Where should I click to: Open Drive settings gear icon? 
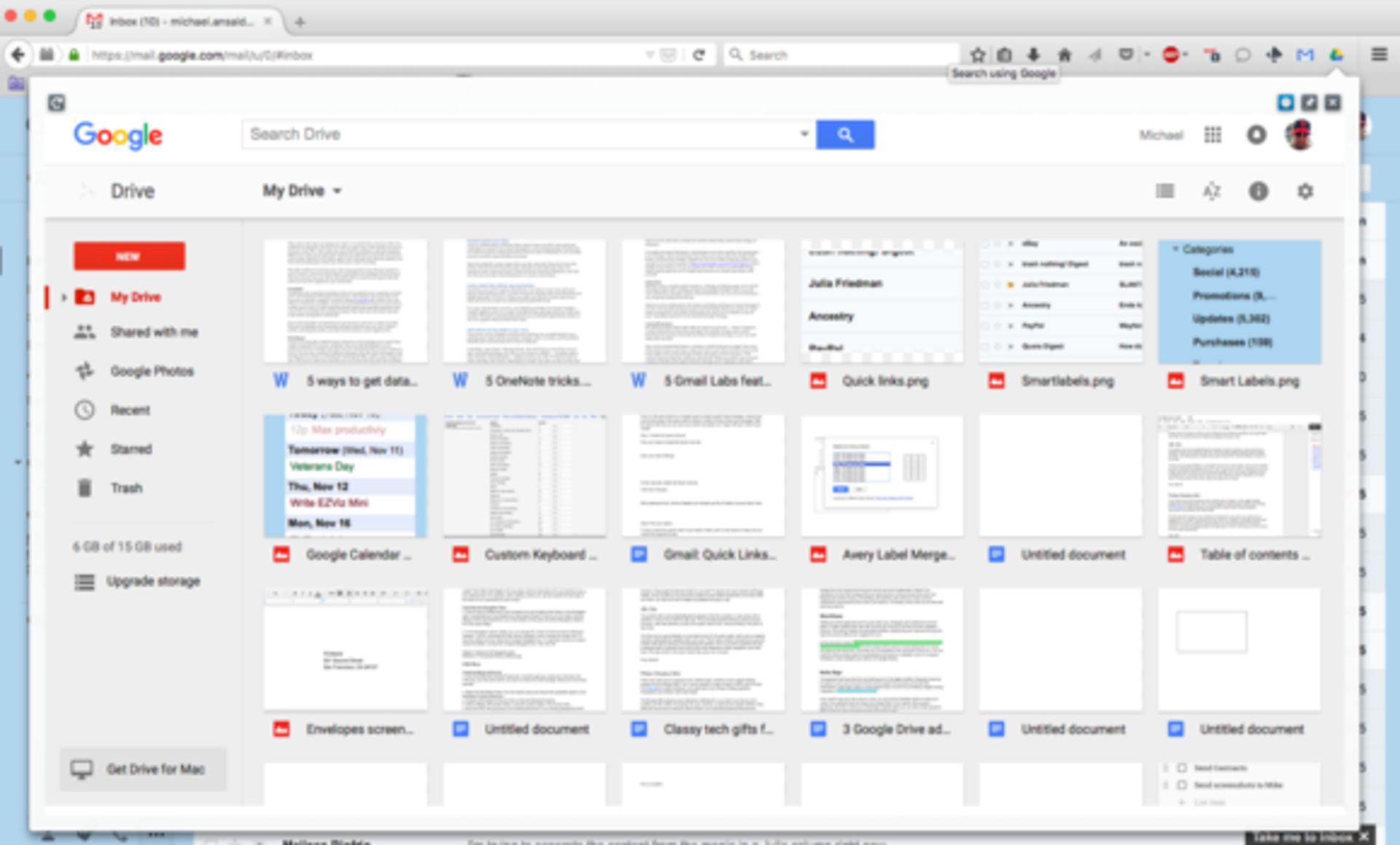1304,191
